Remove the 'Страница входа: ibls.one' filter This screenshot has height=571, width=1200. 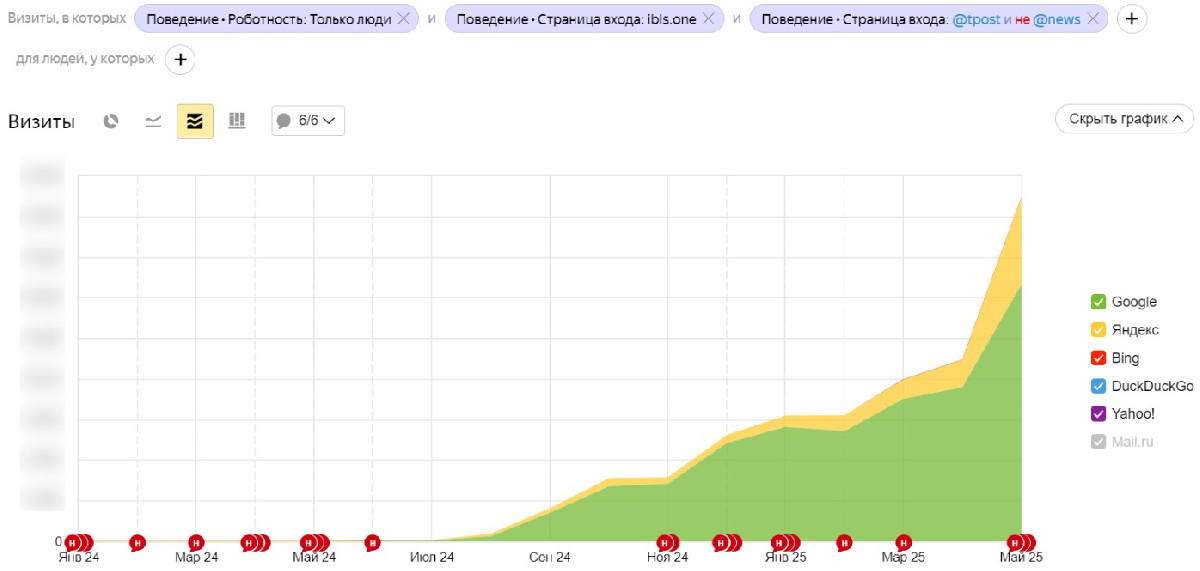pyautogui.click(x=708, y=19)
